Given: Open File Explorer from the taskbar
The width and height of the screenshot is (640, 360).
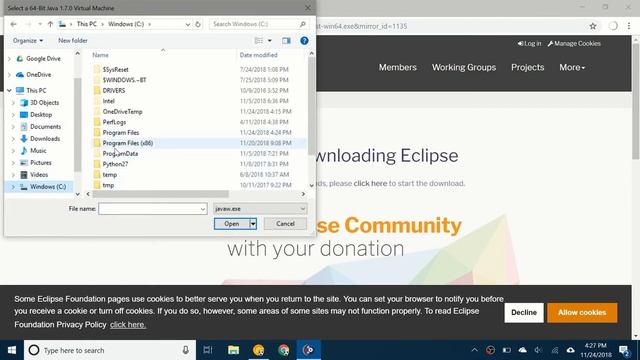Looking at the screenshot, I should coord(233,350).
